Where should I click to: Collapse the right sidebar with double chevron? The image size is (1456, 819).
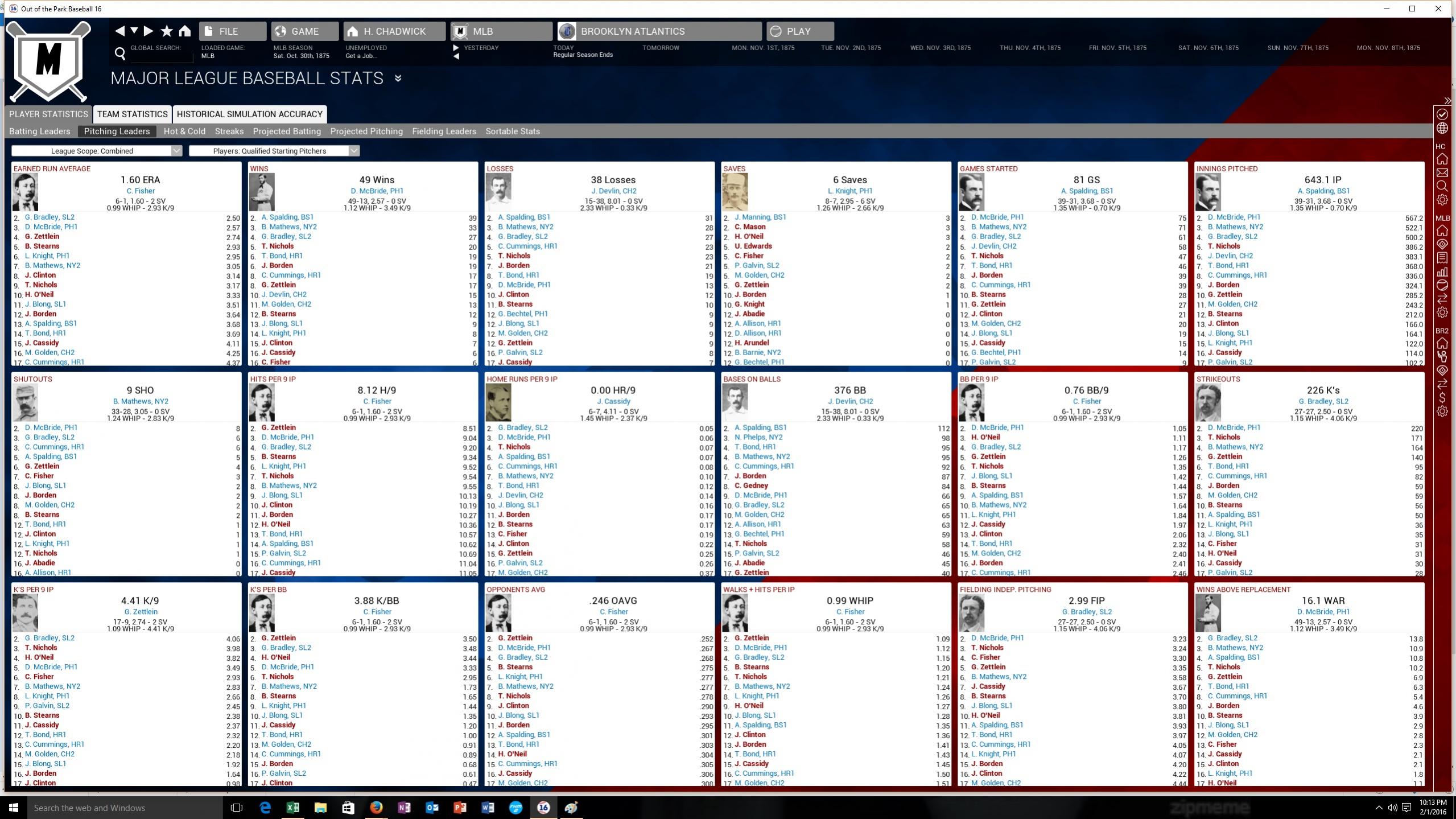tap(1447, 101)
